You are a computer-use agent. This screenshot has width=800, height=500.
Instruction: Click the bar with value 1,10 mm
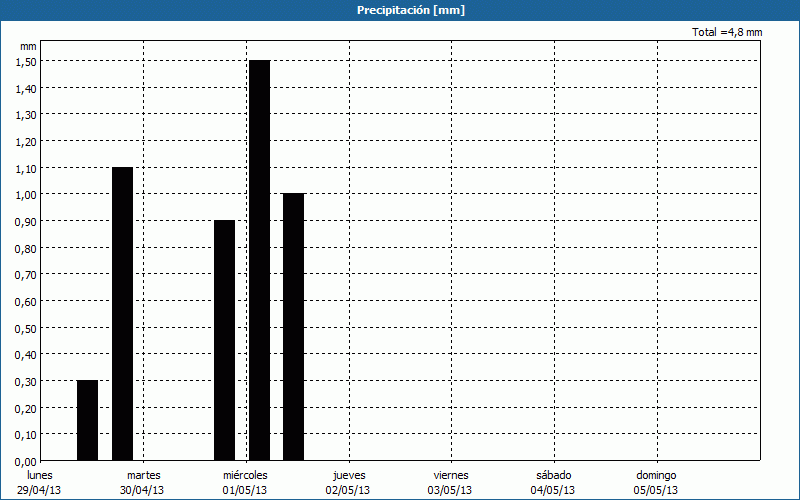(x=122, y=313)
